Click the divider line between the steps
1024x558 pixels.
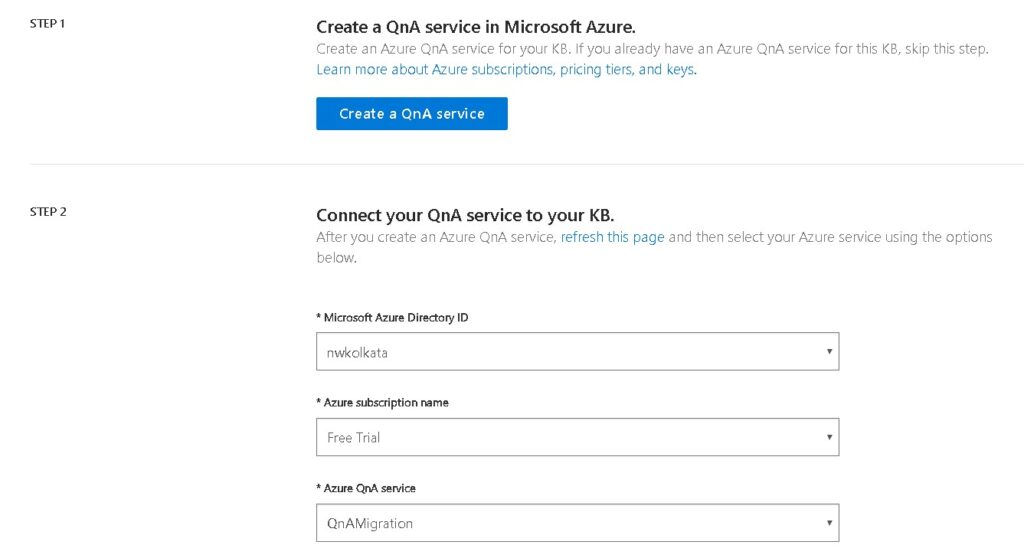(526, 164)
